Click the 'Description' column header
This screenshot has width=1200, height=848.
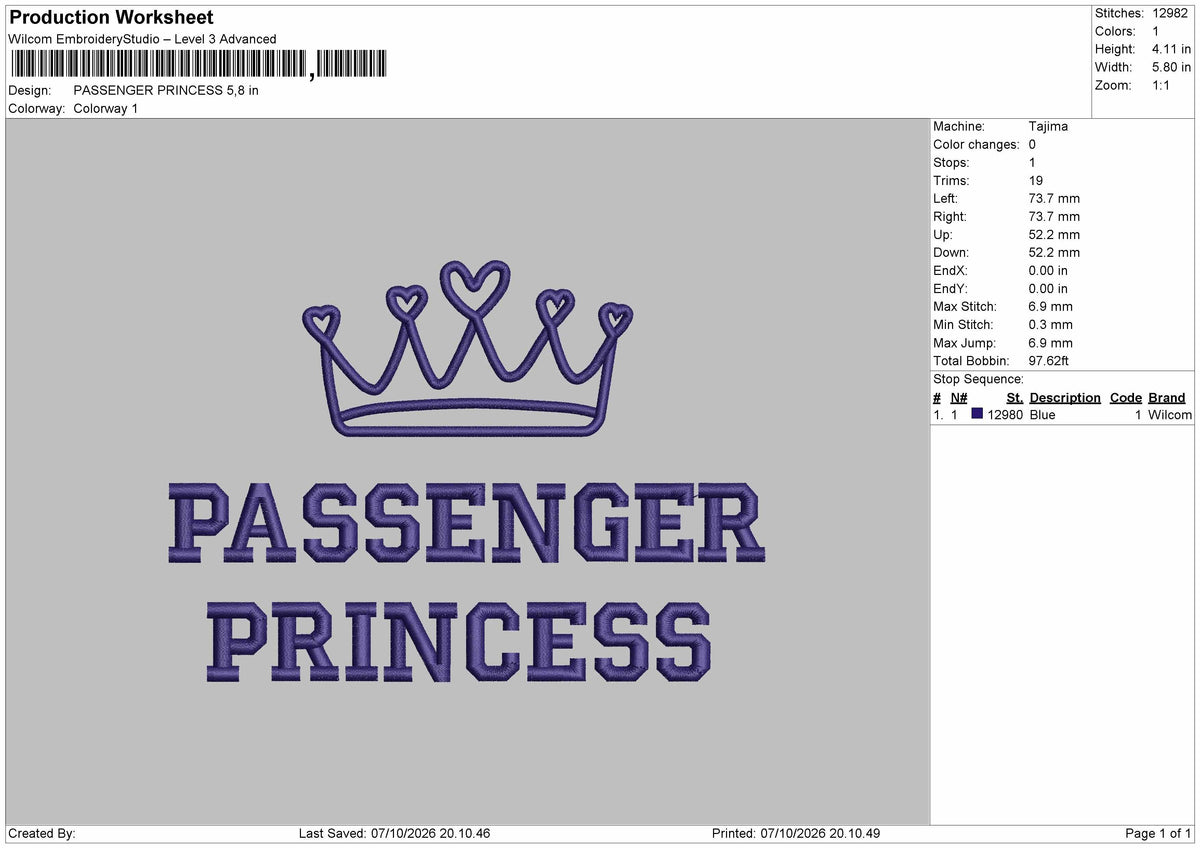tap(1065, 397)
